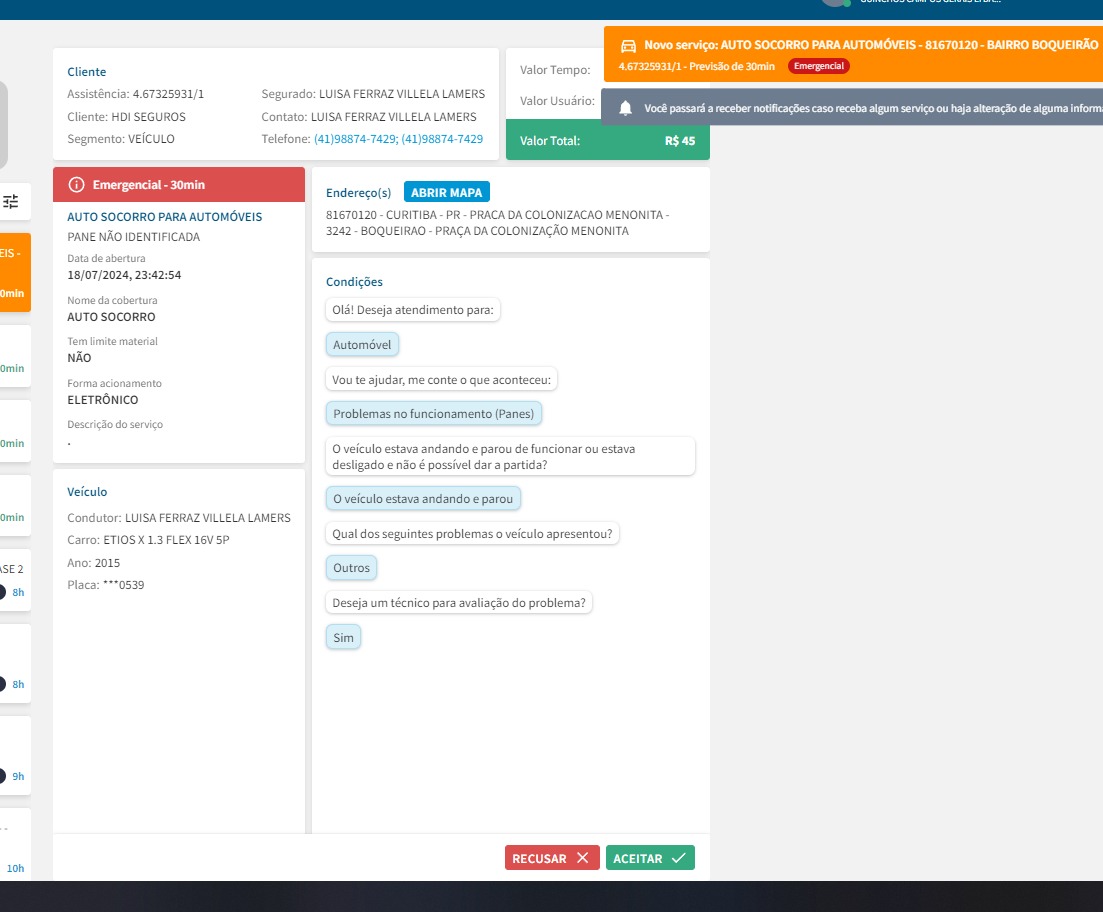The width and height of the screenshot is (1103, 912).
Task: Click the Veículo section heading
Action: 87,492
